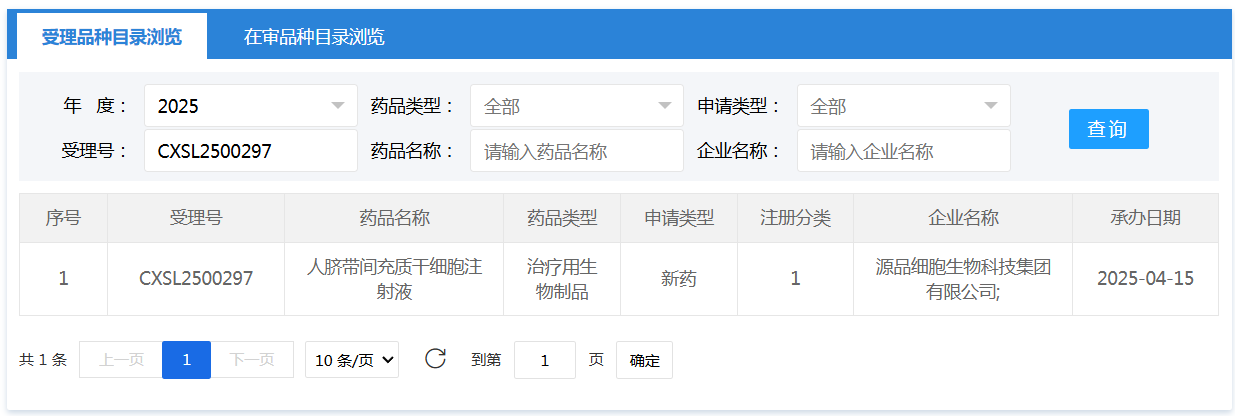Click cell 新药
Viewport: 1235px width, 416px height.
coord(679,279)
